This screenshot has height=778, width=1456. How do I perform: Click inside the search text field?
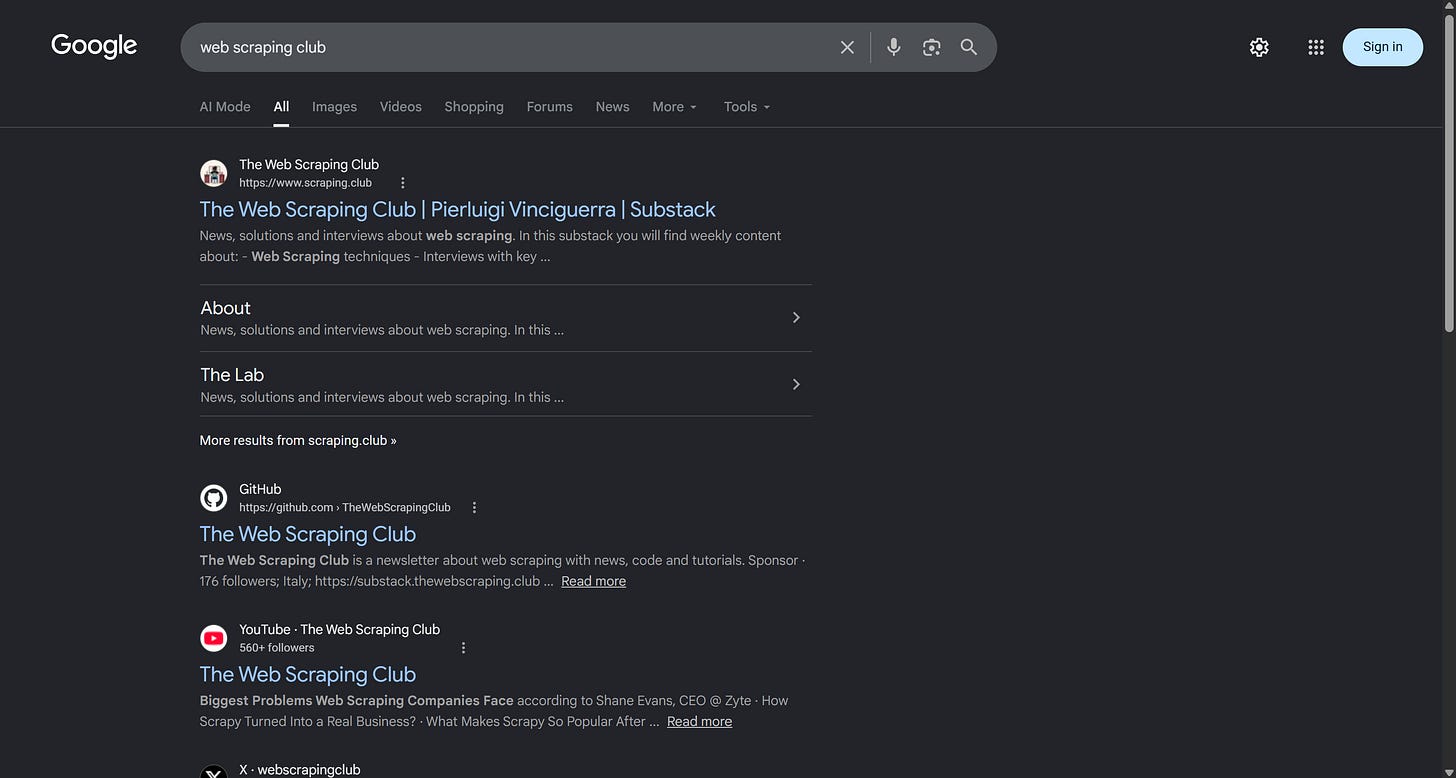pos(510,47)
